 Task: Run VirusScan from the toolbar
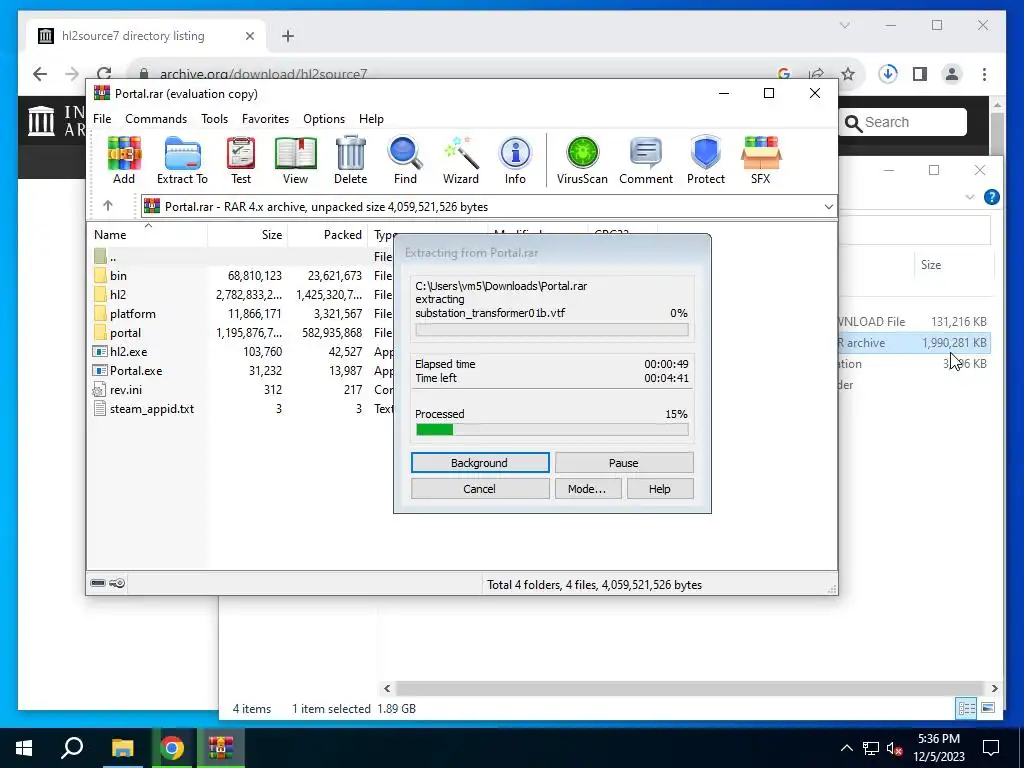(x=582, y=161)
